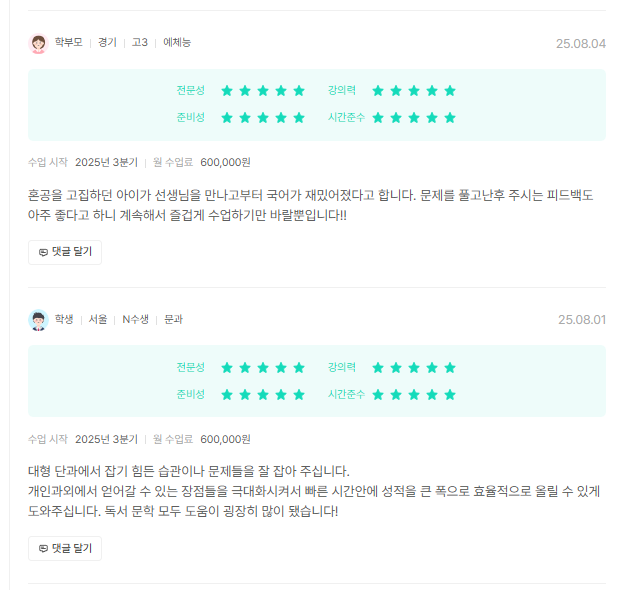
Task: Click the 25.08.01 review date
Action: click(x=581, y=320)
